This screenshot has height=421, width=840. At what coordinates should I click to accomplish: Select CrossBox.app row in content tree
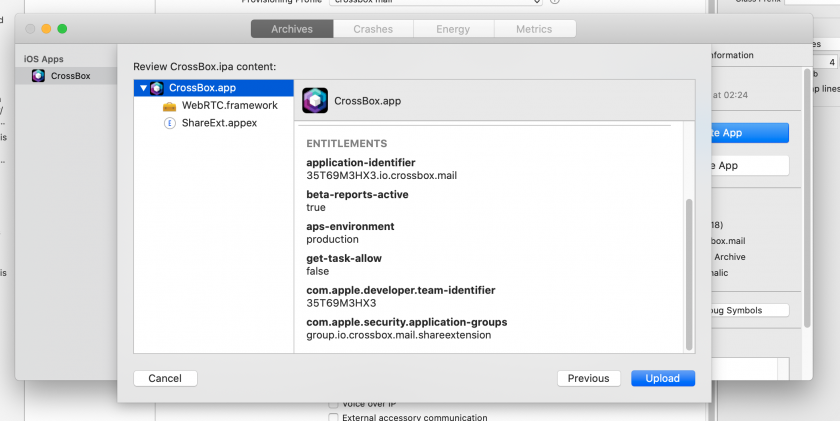(214, 88)
